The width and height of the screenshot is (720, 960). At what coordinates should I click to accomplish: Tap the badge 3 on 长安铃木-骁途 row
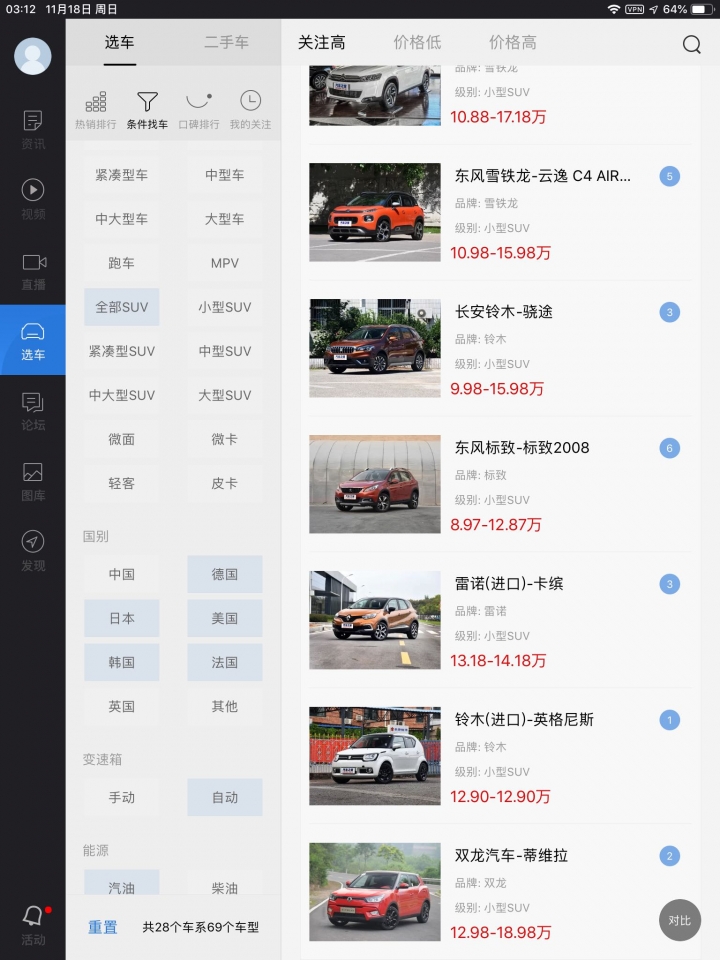(x=669, y=312)
